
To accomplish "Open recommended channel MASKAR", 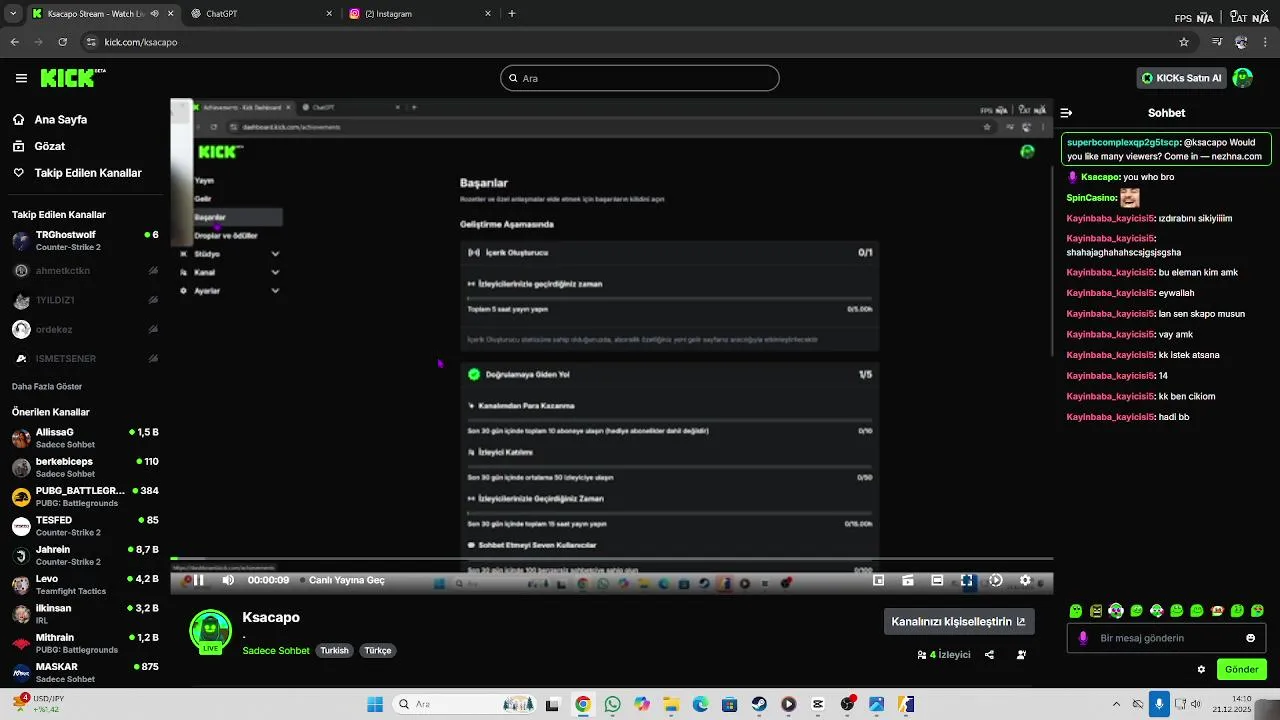I will (85, 672).
